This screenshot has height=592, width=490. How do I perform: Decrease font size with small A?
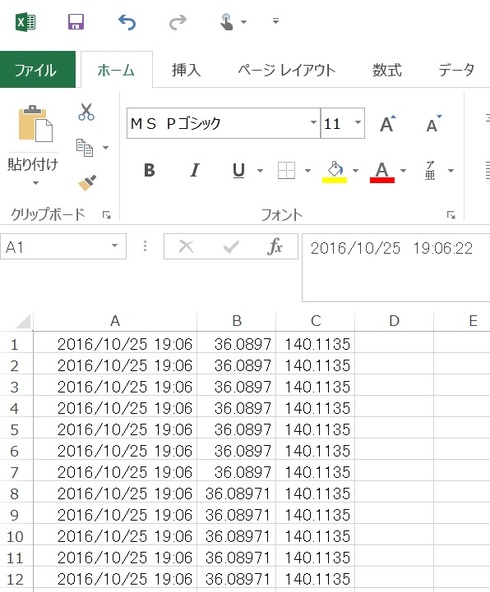tap(433, 123)
